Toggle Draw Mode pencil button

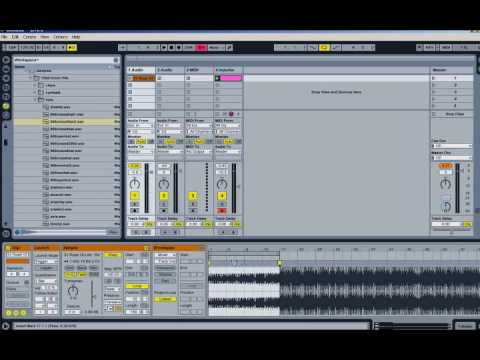pos(229,48)
